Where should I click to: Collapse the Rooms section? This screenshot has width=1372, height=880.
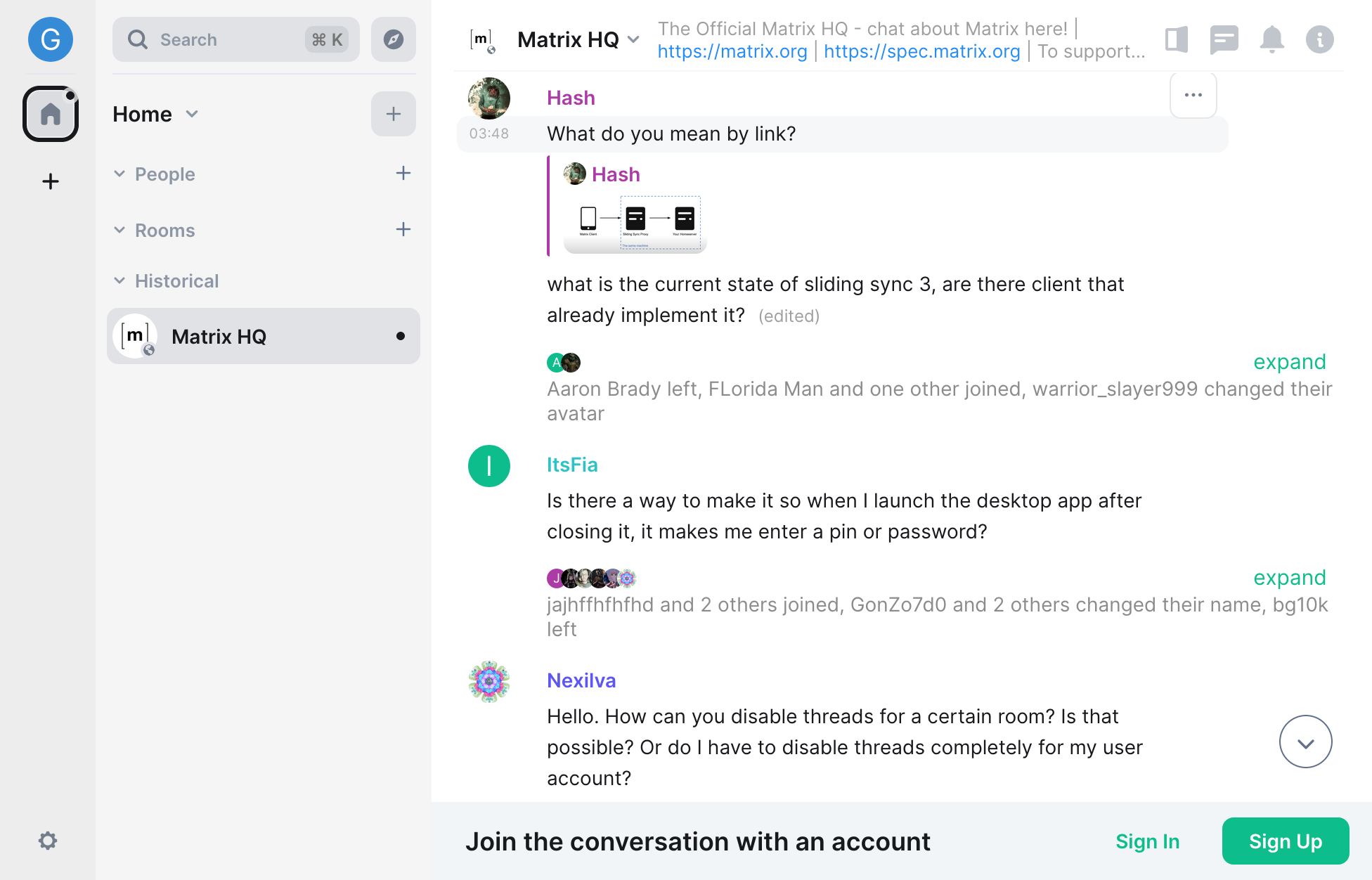click(119, 230)
